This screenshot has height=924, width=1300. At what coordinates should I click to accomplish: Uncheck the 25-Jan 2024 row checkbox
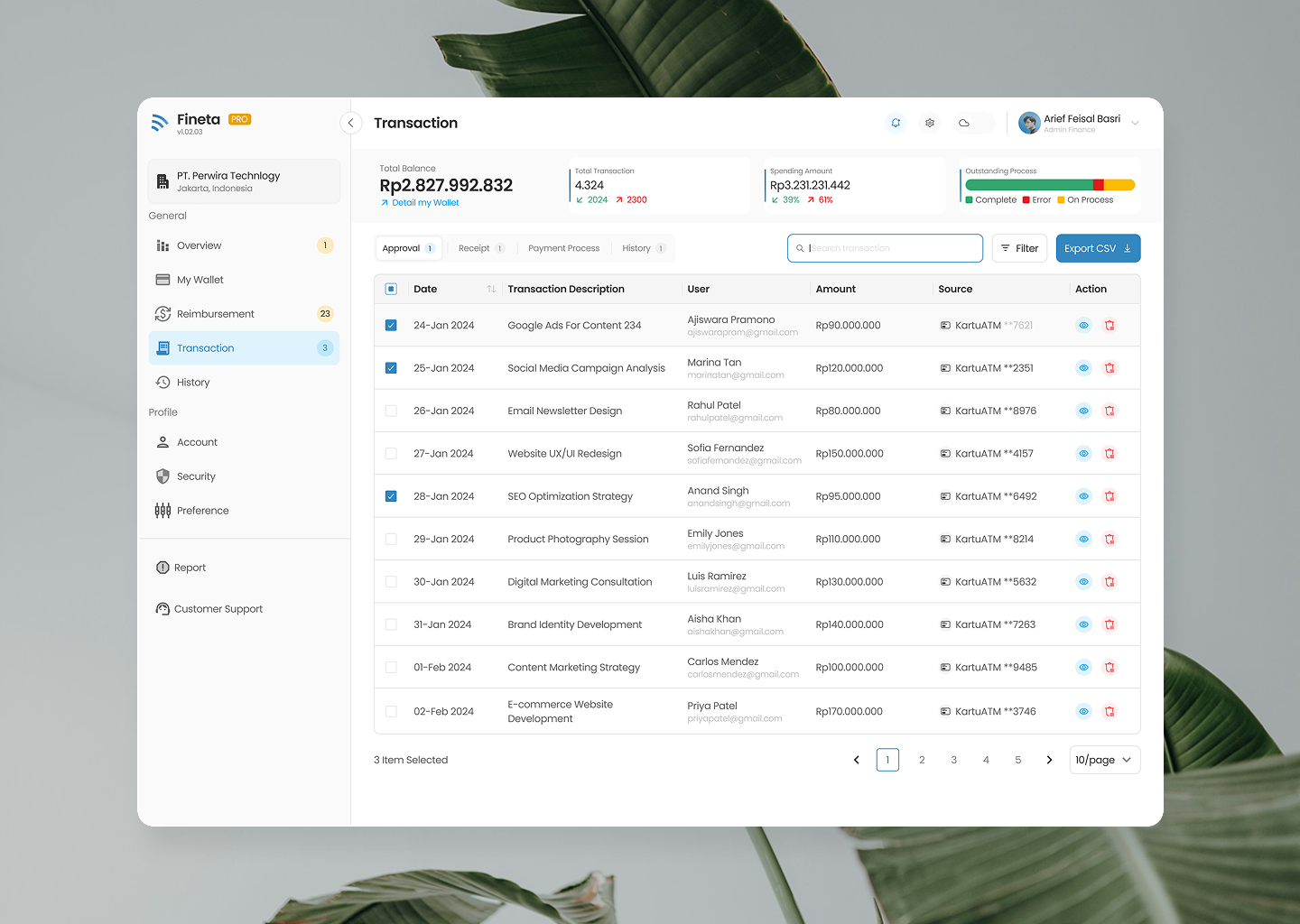(391, 368)
